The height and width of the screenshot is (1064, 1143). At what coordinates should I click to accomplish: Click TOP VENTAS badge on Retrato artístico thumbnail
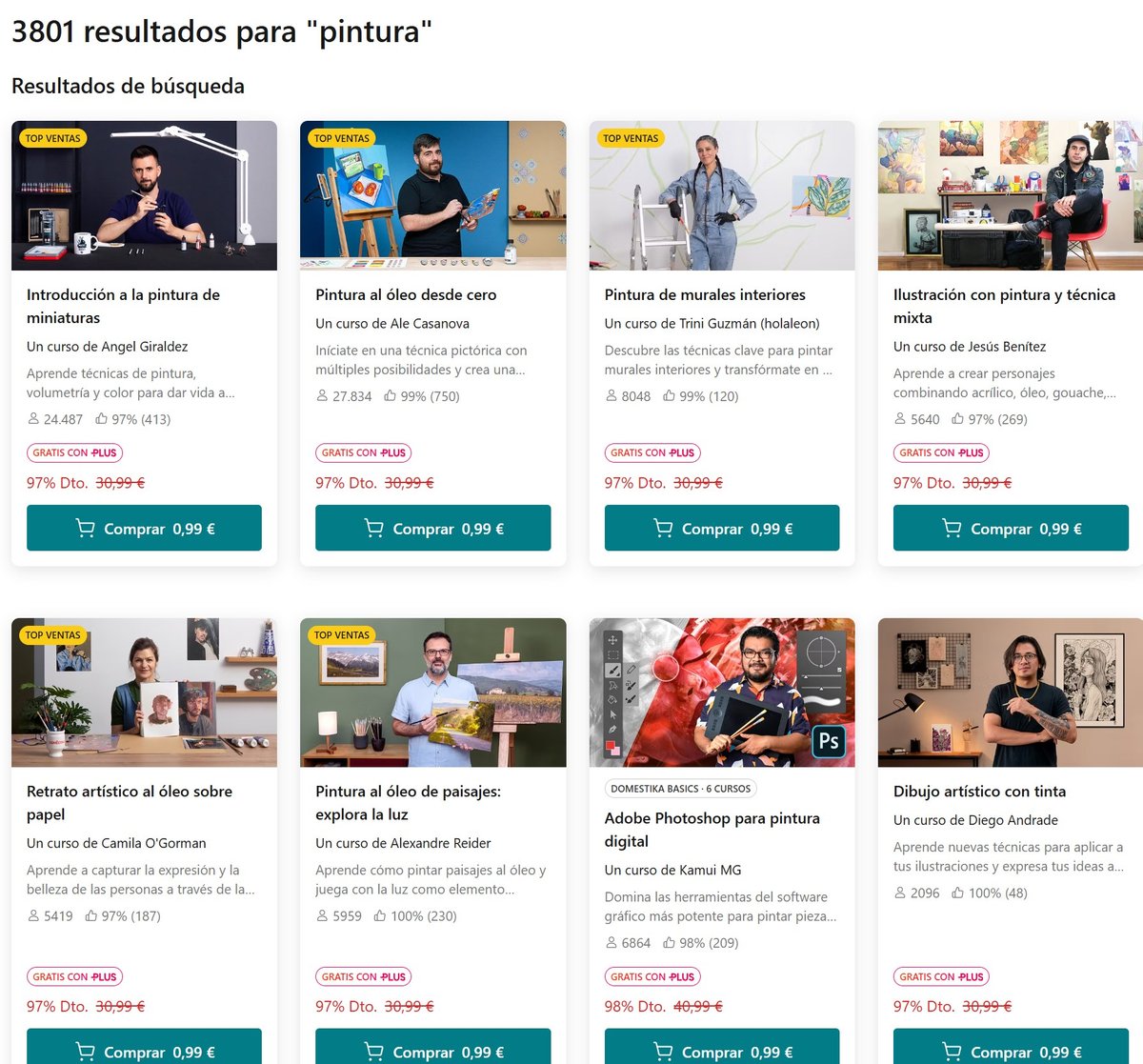pyautogui.click(x=53, y=635)
